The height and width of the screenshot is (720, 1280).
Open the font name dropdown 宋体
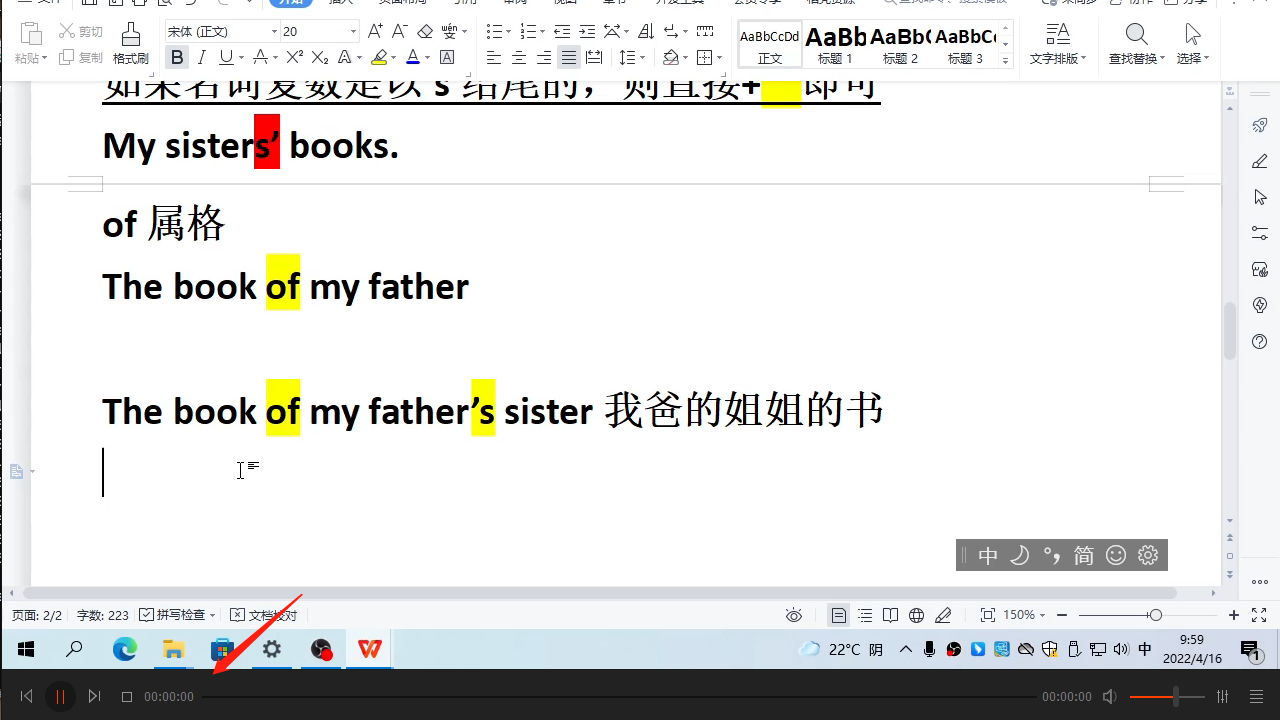click(x=222, y=32)
